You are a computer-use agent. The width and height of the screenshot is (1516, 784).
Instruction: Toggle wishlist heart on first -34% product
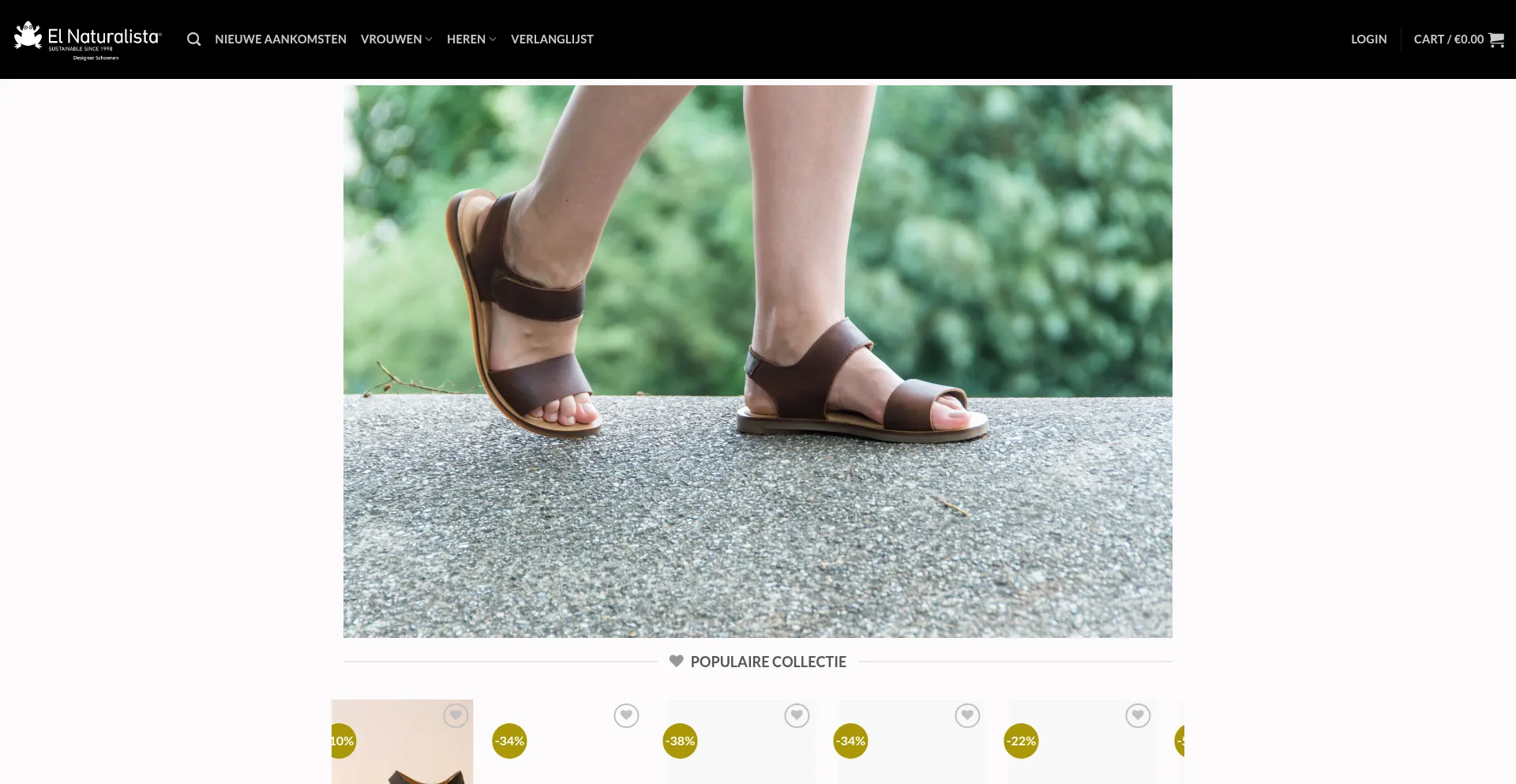tap(626, 716)
